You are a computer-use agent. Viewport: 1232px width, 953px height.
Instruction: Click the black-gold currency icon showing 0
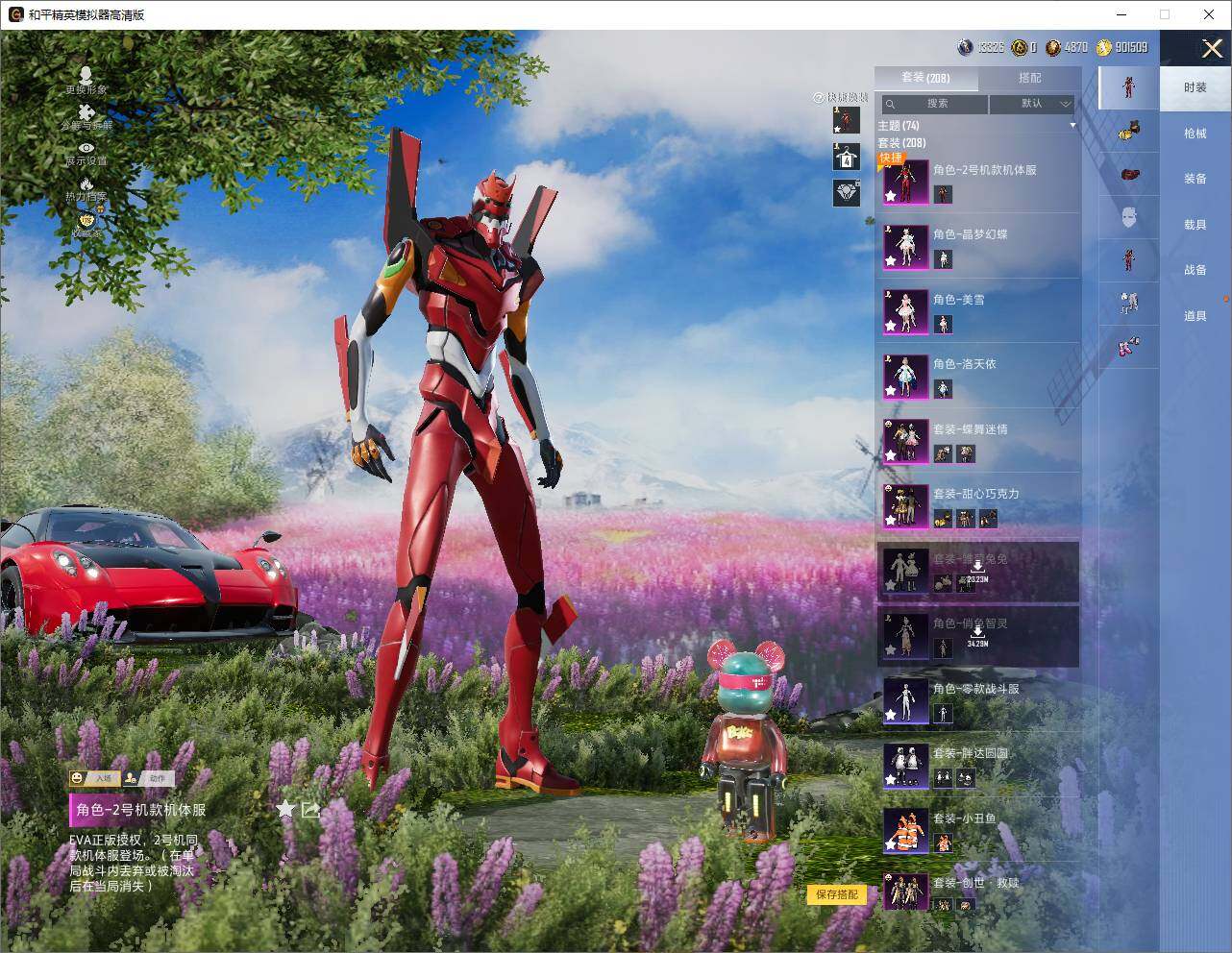tap(1020, 47)
